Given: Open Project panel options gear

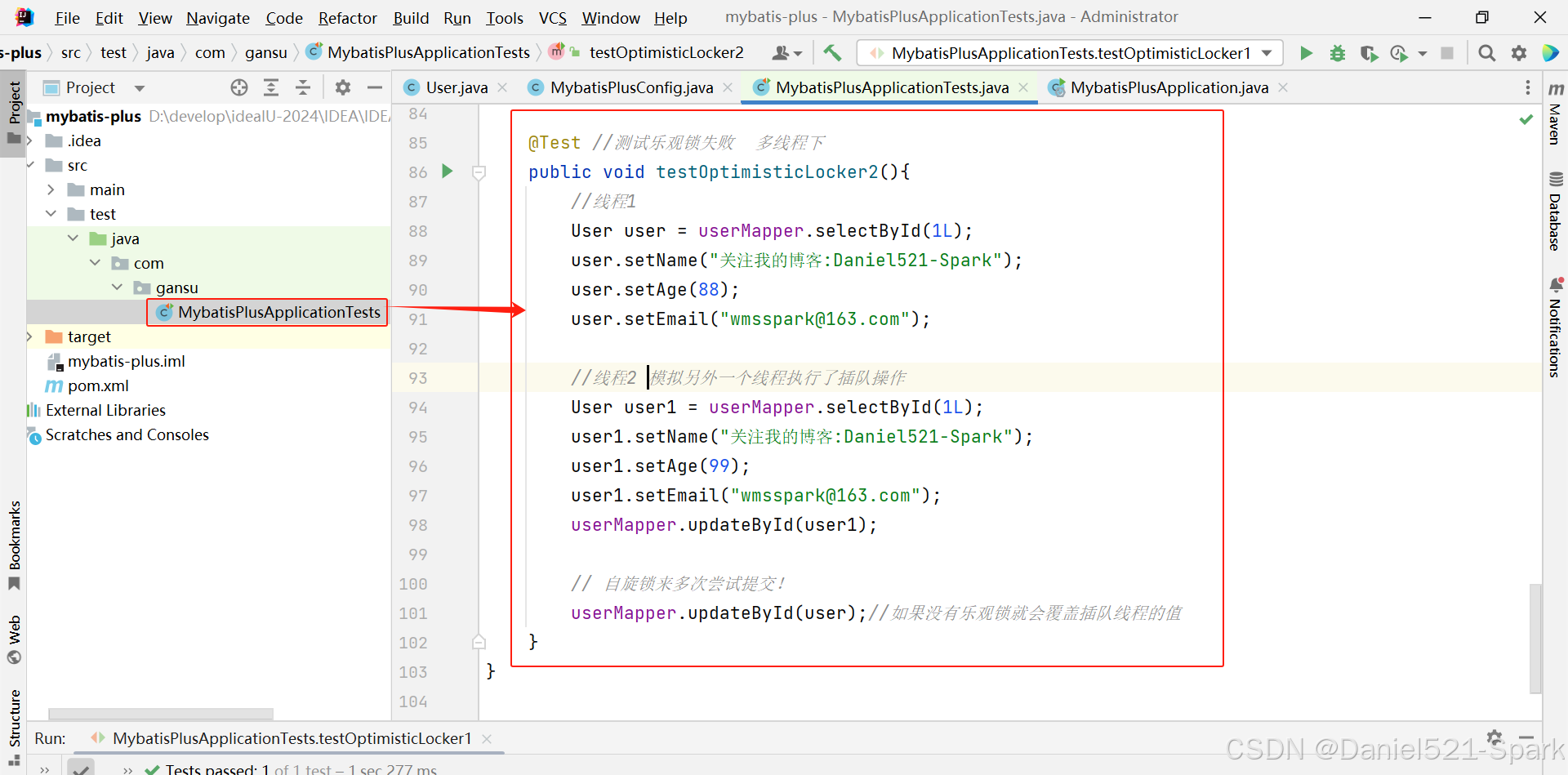Looking at the screenshot, I should tap(343, 87).
